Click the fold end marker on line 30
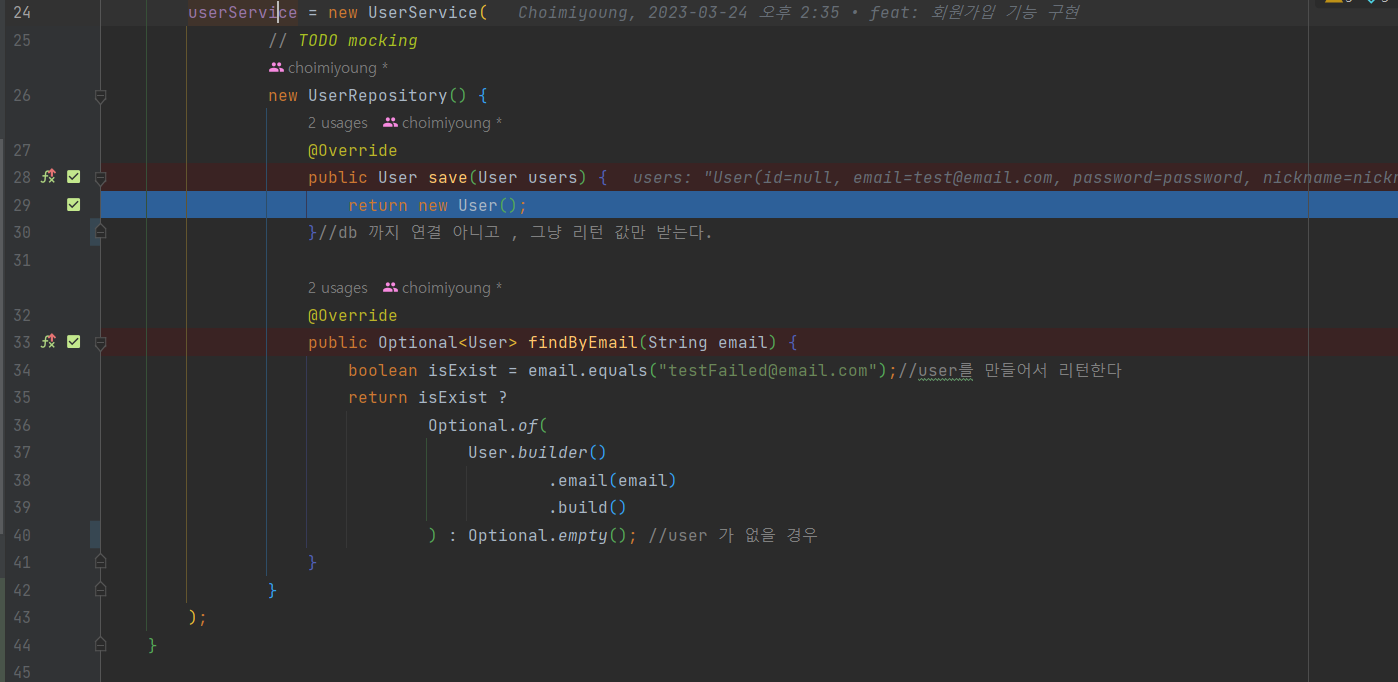 click(100, 231)
